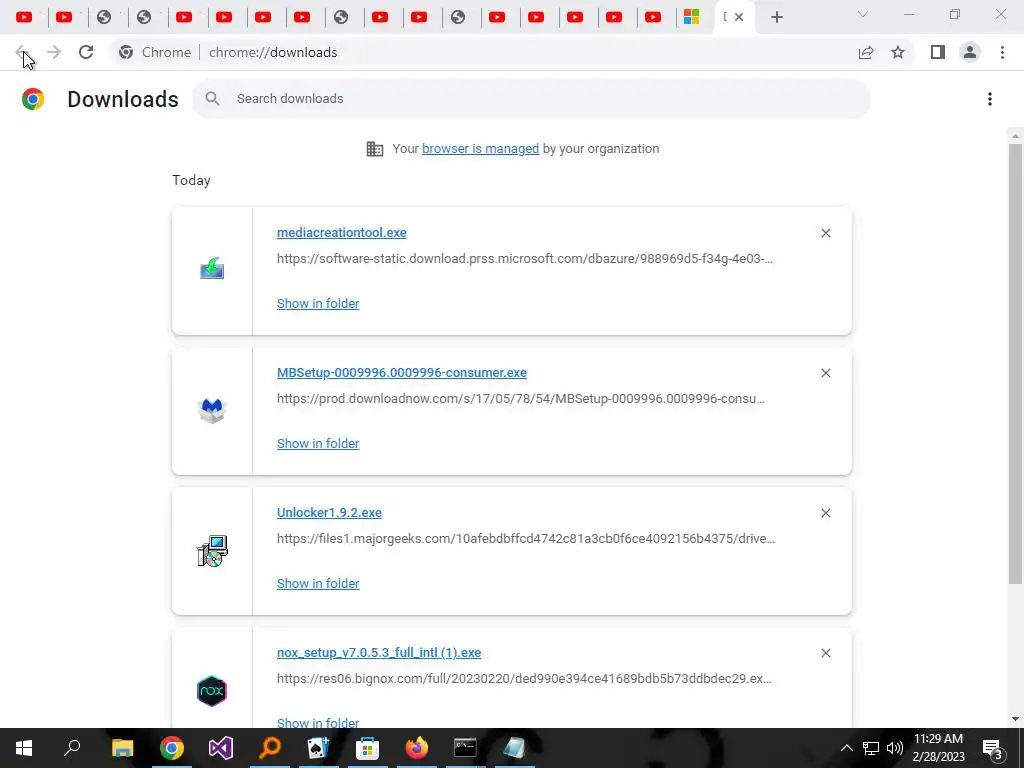Switch to the Microsoft logo tab
This screenshot has width=1024, height=768.
coord(692,17)
